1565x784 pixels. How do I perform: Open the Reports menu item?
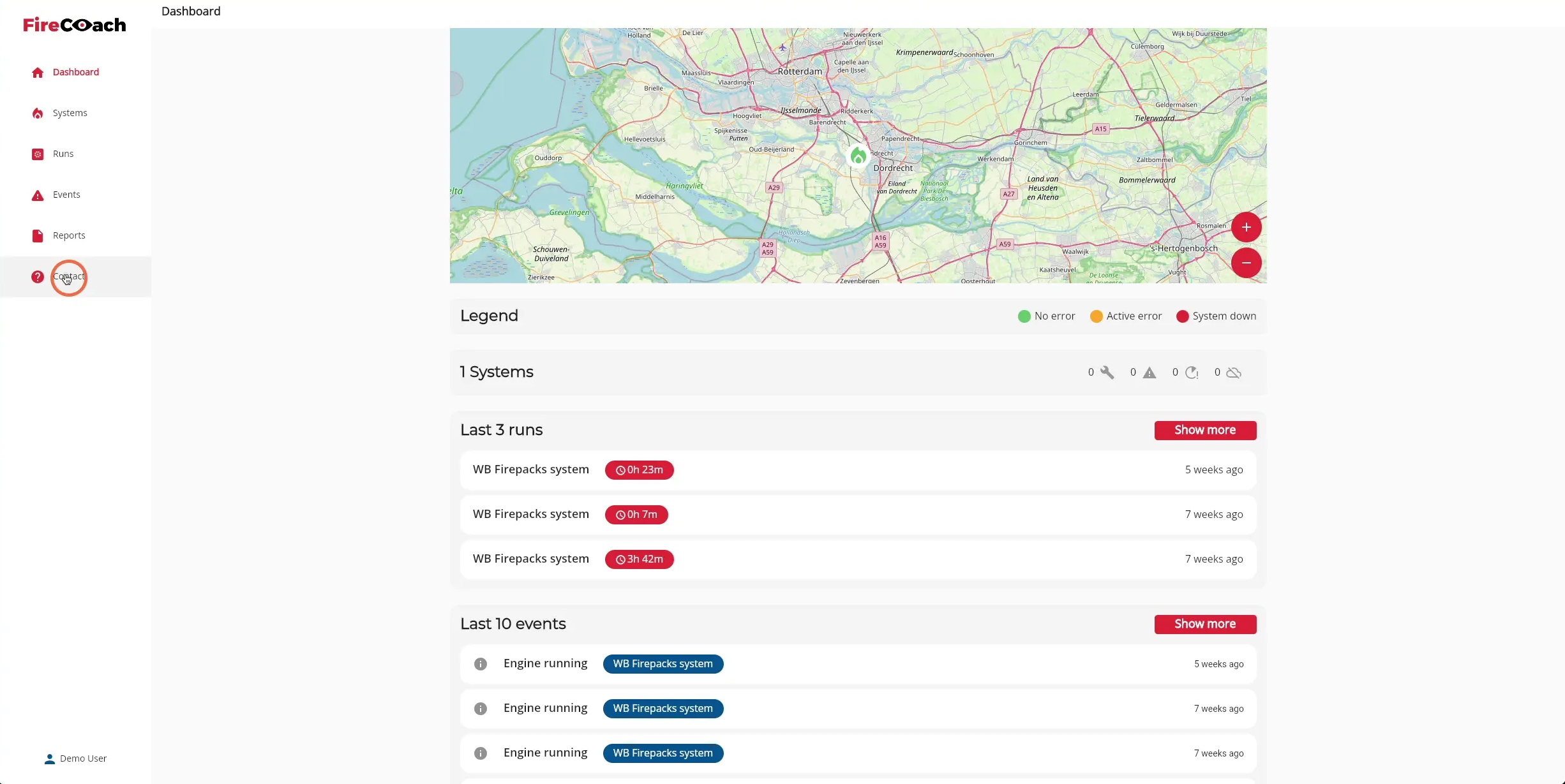coord(76,235)
